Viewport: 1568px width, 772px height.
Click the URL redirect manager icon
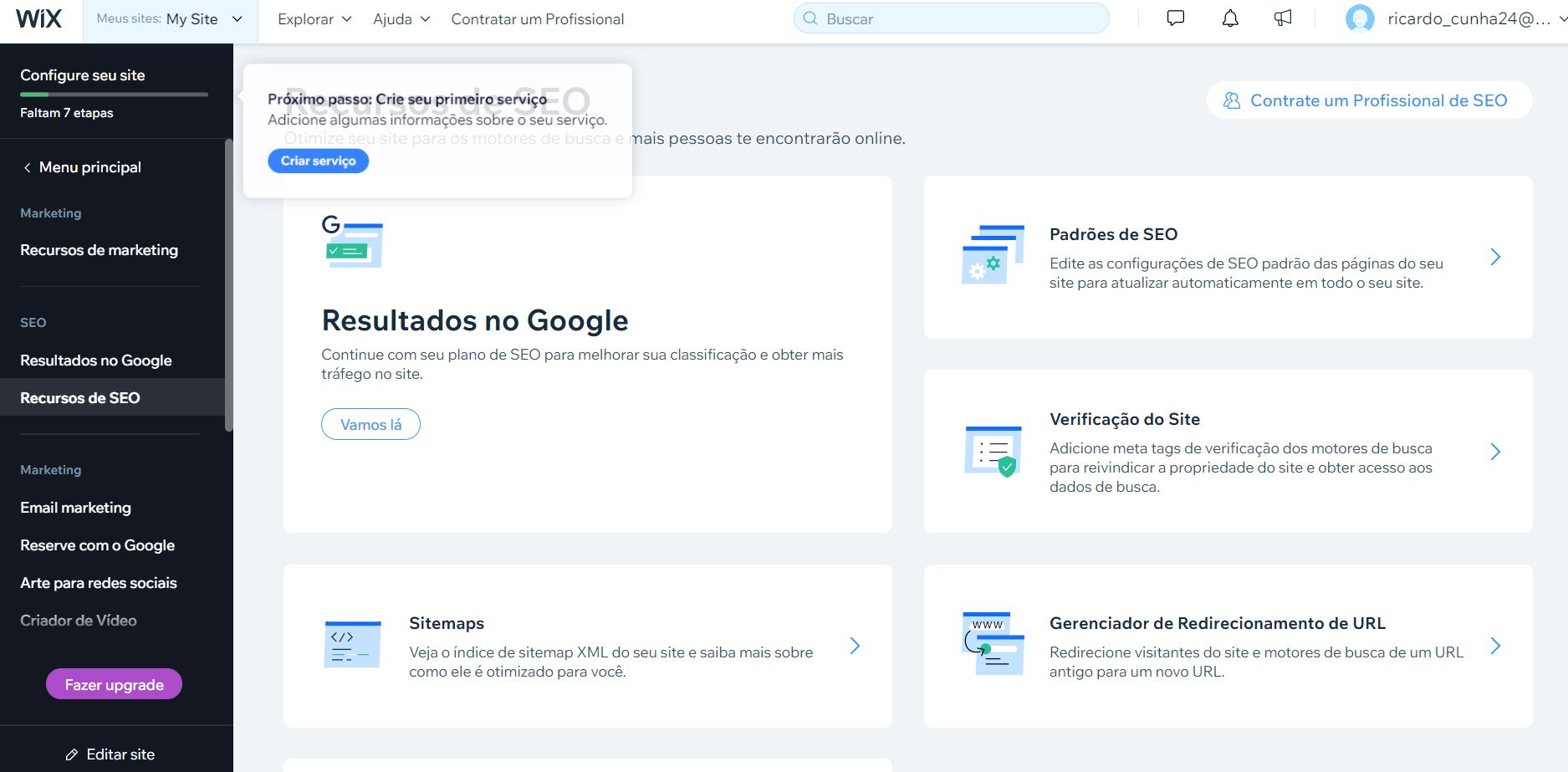pos(993,644)
